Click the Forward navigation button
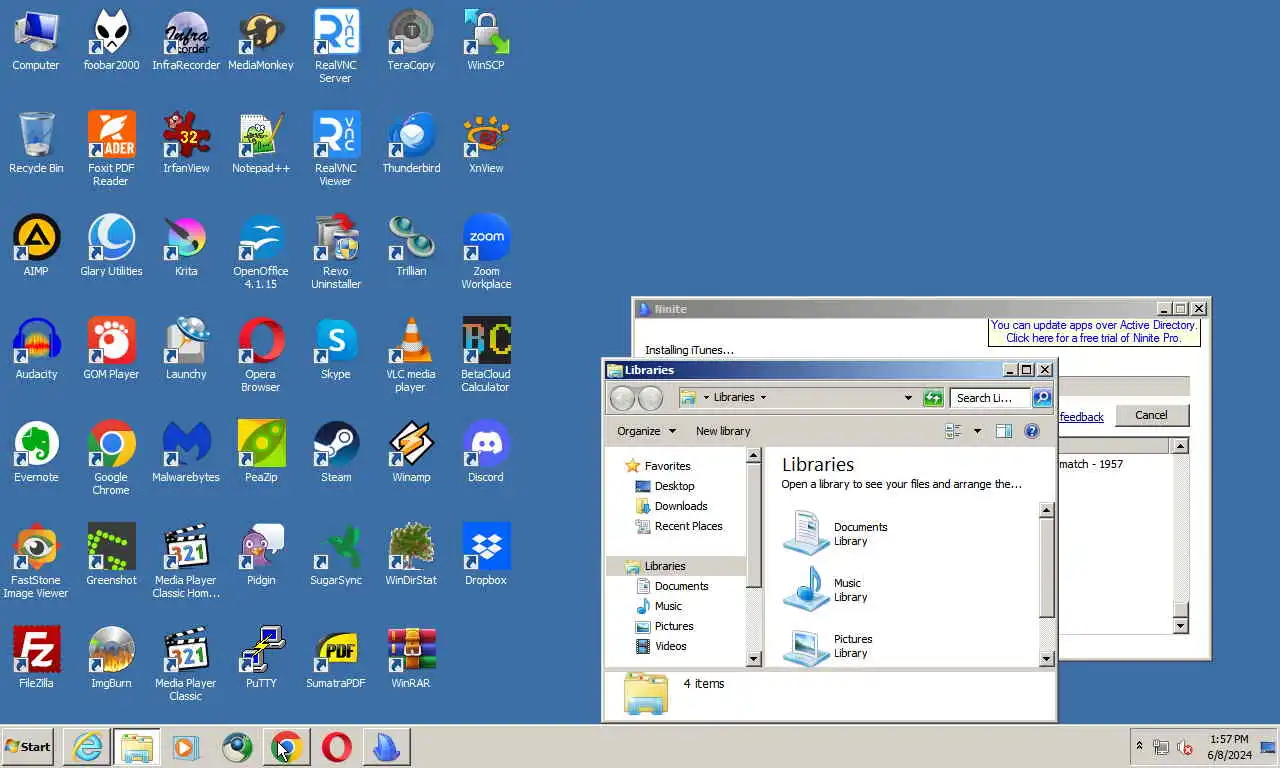This screenshot has height=768, width=1280. [x=650, y=398]
